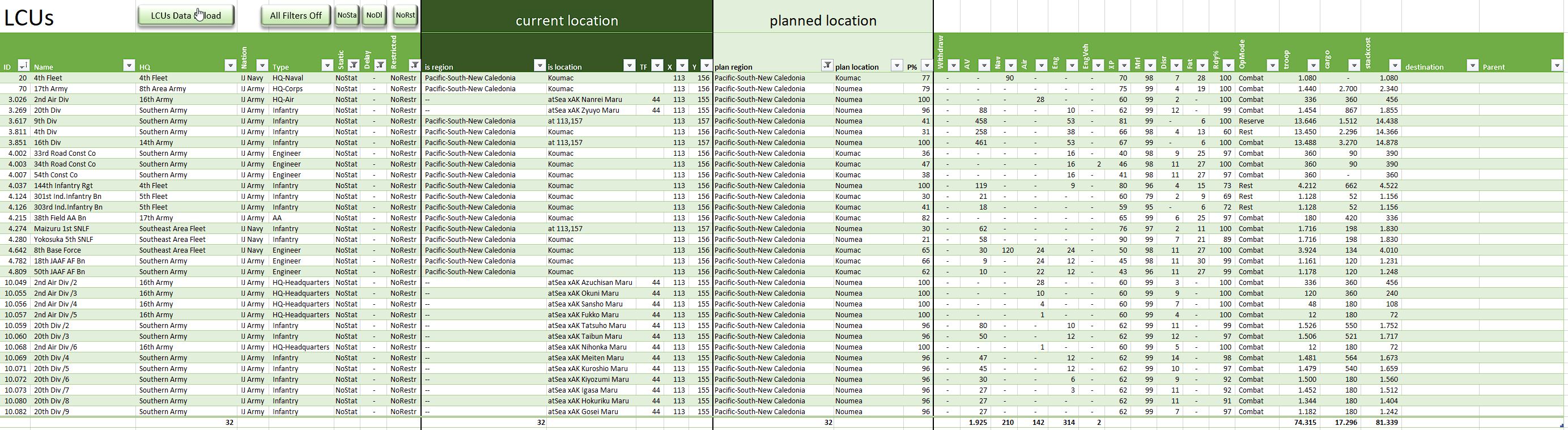Open the Nation column filter dropdown

pos(262,66)
